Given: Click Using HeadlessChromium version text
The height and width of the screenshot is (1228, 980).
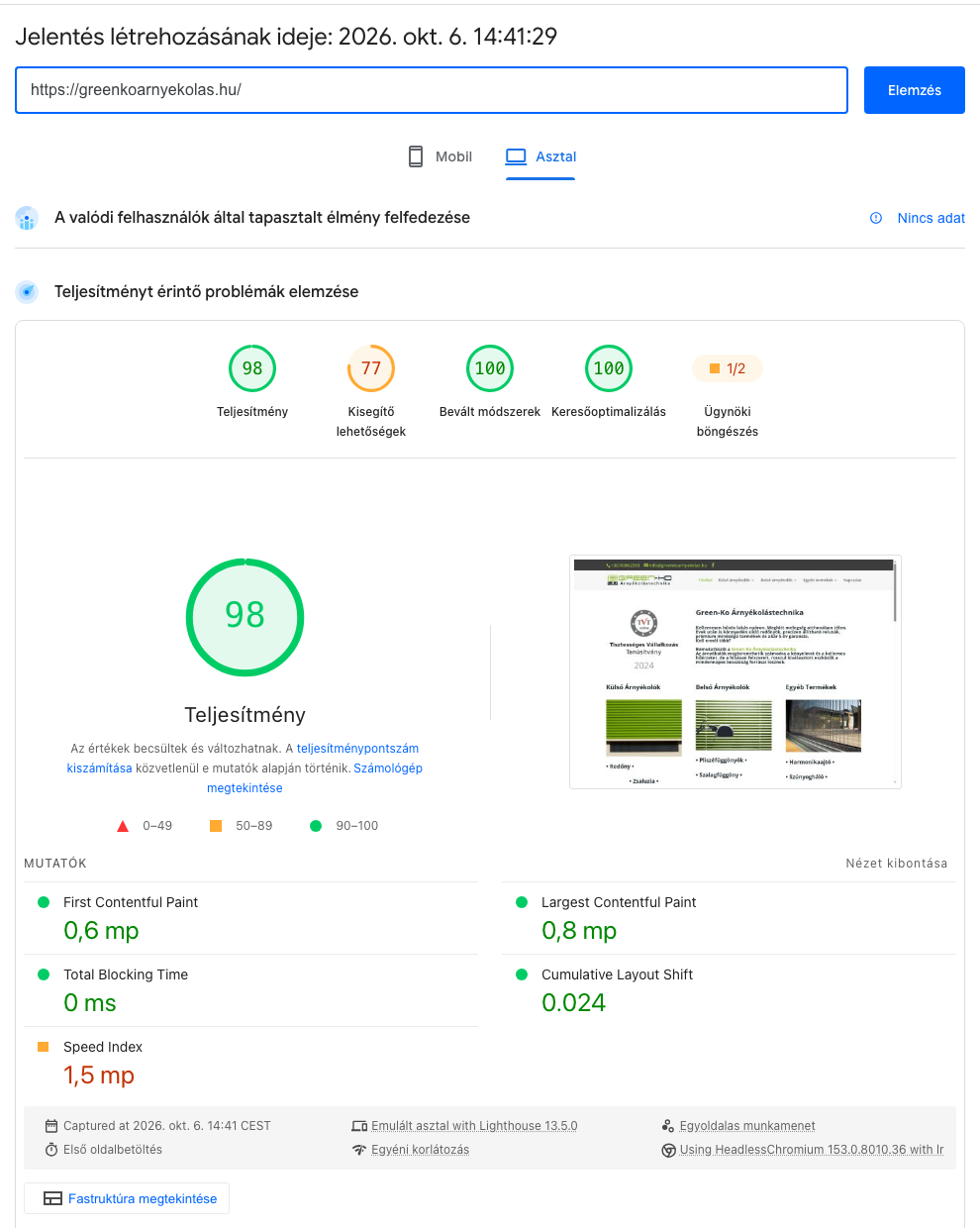Looking at the screenshot, I should [812, 1150].
